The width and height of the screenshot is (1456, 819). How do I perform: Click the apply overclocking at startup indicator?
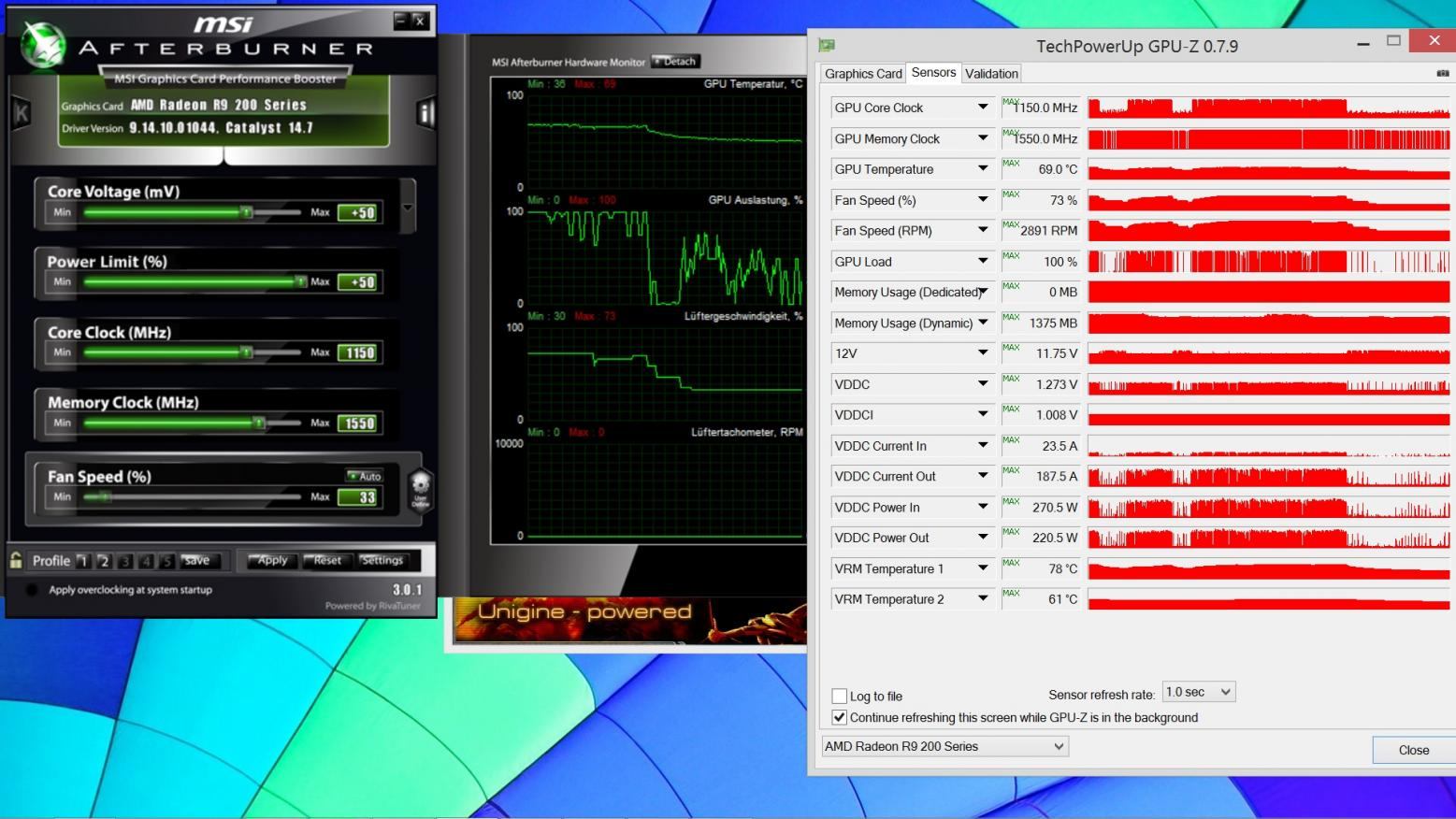[33, 590]
